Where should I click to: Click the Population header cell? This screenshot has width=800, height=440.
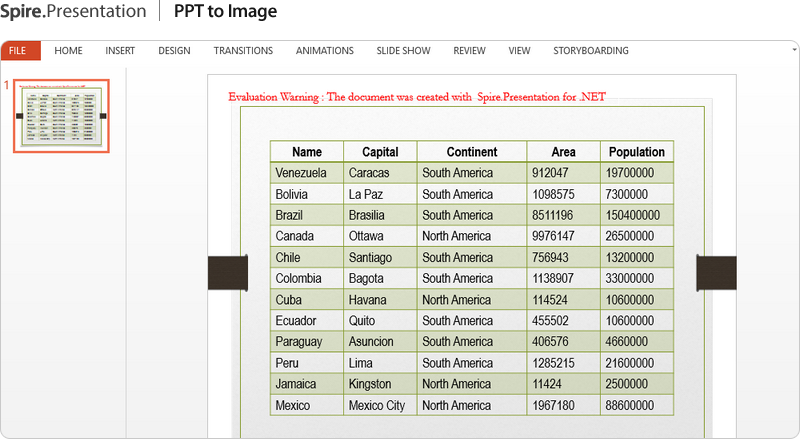[636, 152]
